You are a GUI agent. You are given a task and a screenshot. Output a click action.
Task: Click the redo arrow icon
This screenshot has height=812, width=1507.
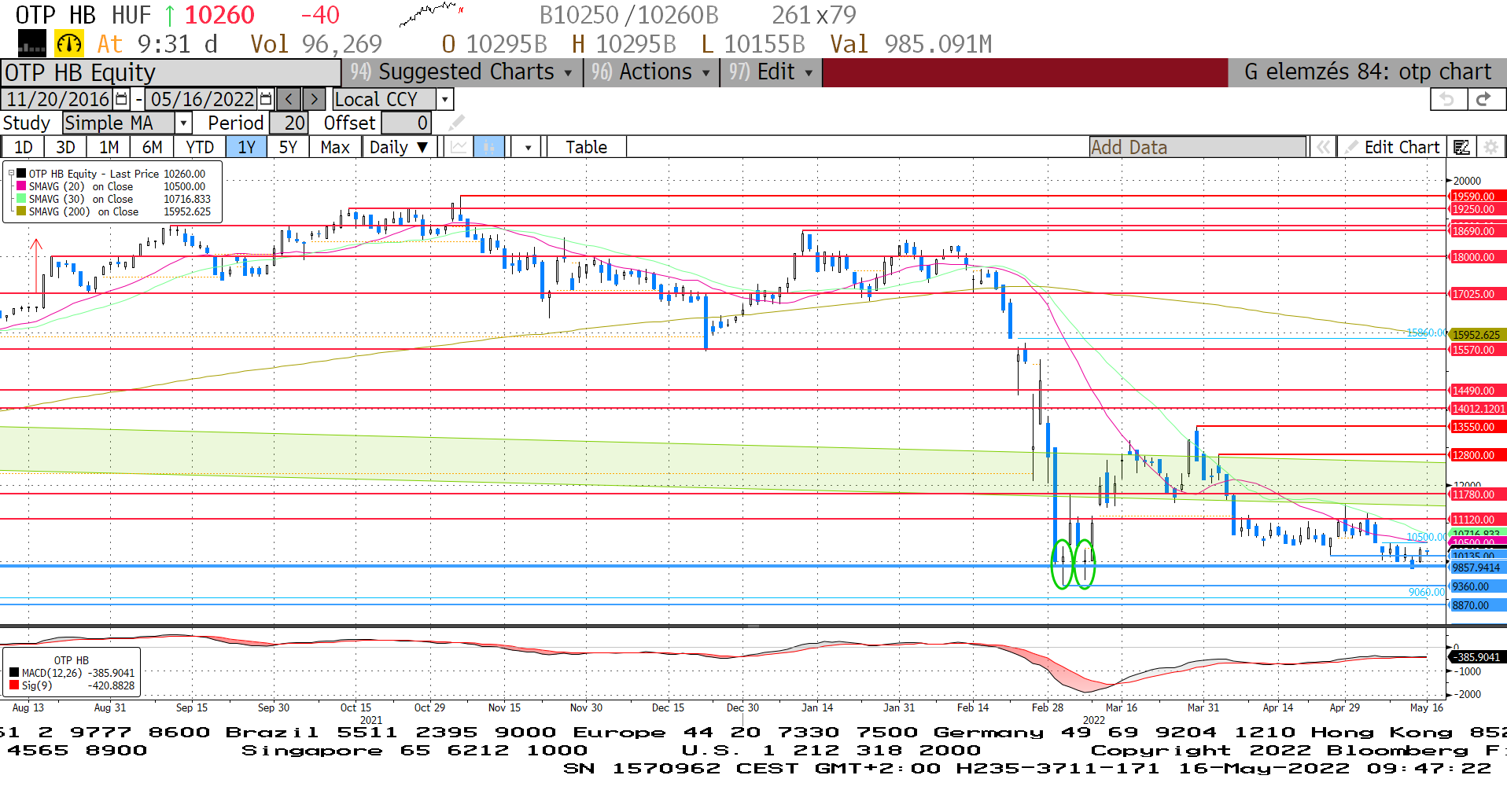pos(1485,99)
